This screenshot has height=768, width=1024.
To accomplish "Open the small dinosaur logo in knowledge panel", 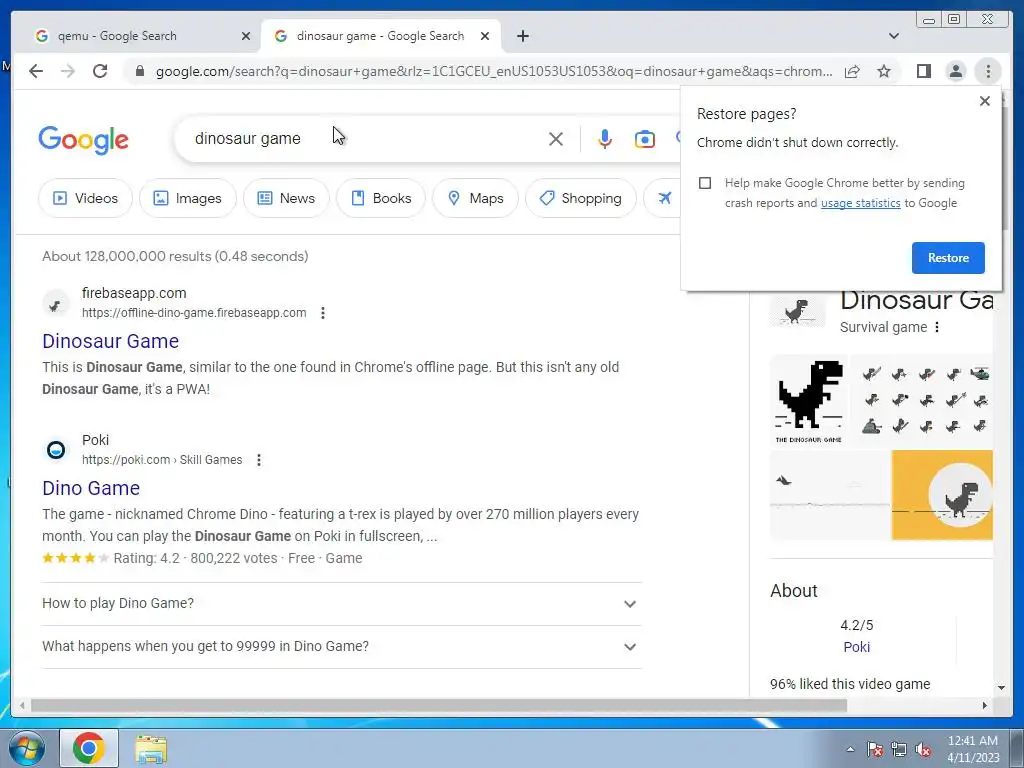I will 797,310.
